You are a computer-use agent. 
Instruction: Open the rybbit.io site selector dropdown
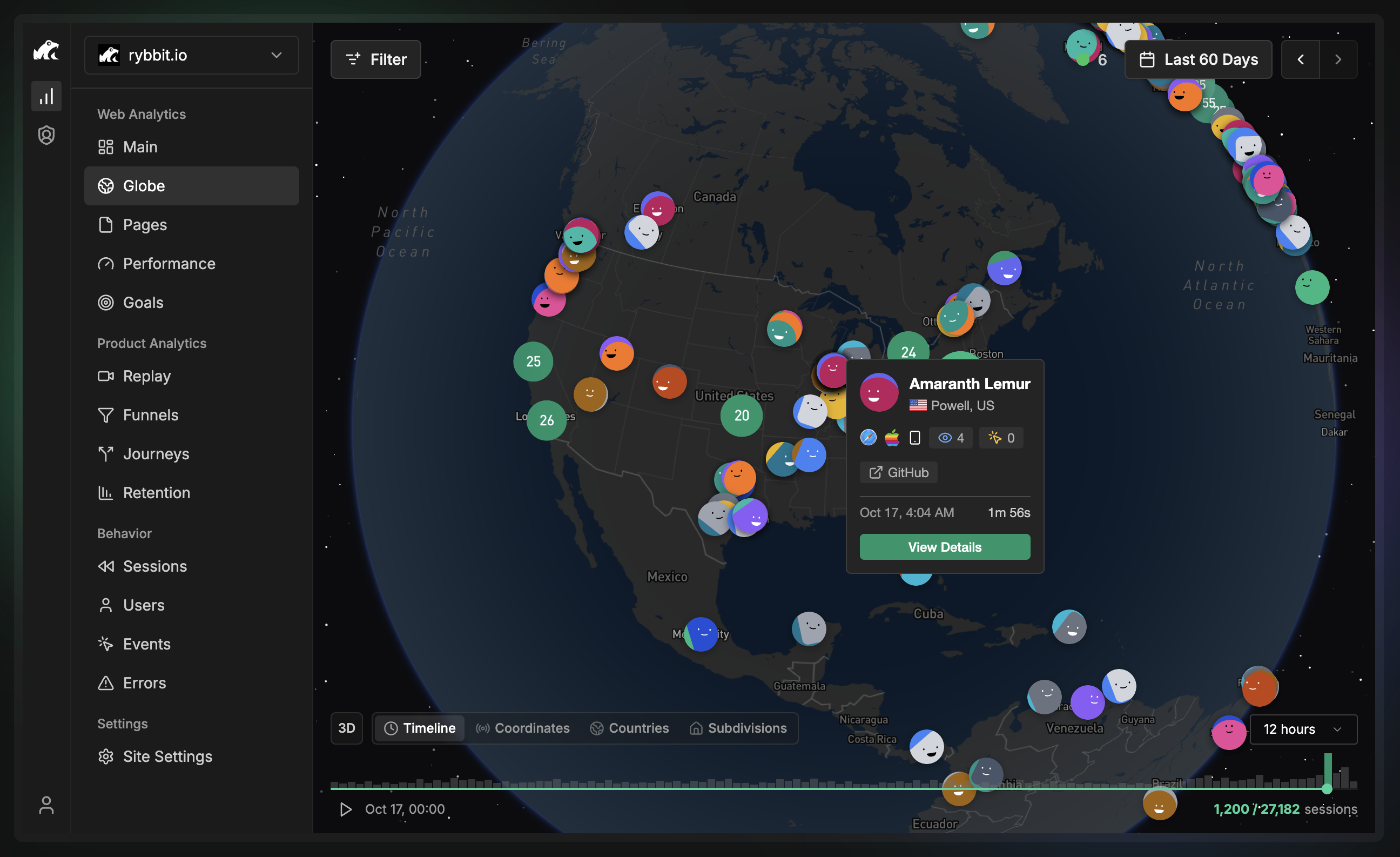pyautogui.click(x=192, y=55)
